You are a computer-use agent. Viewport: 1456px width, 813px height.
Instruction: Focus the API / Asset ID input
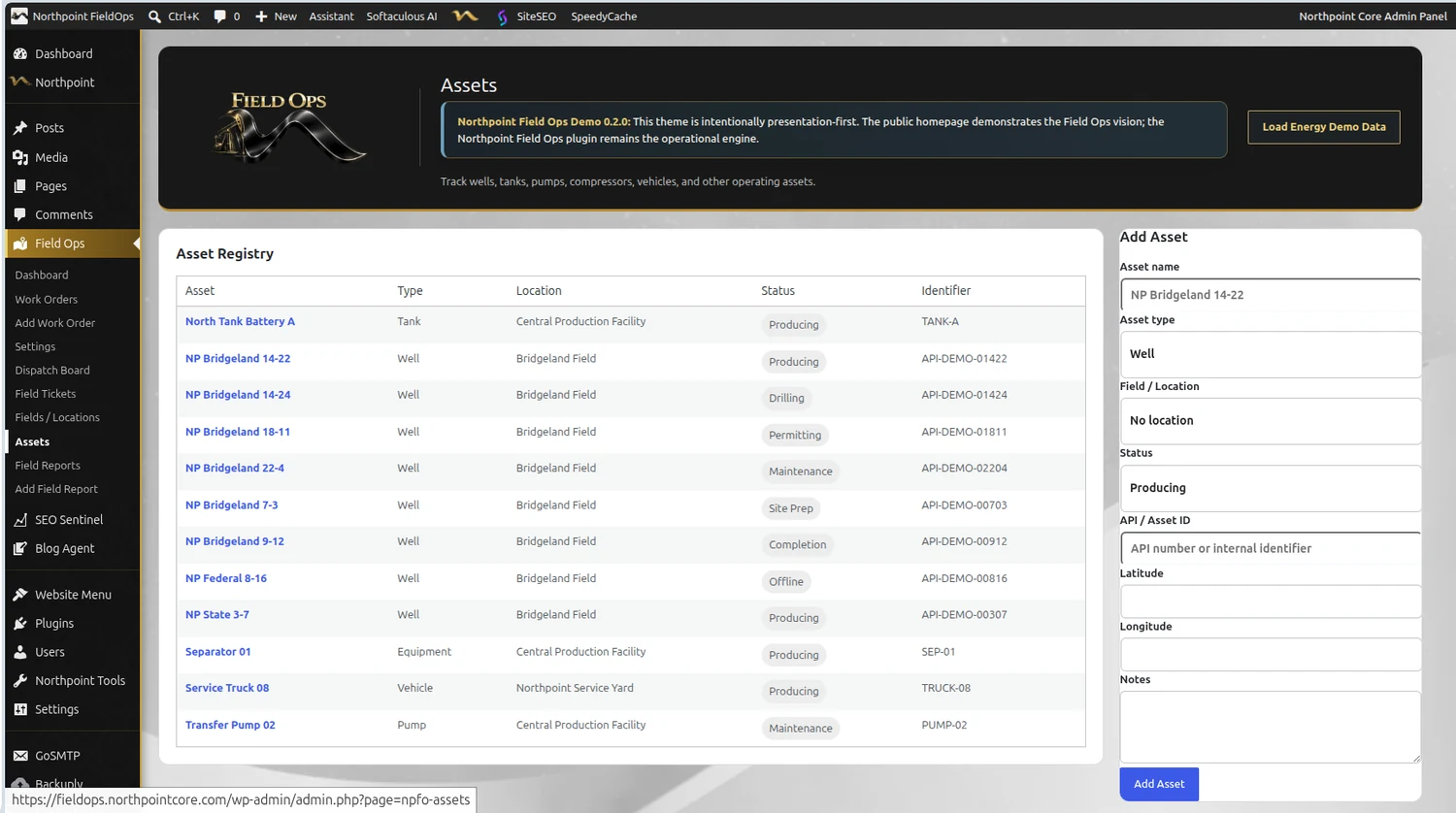(x=1270, y=548)
